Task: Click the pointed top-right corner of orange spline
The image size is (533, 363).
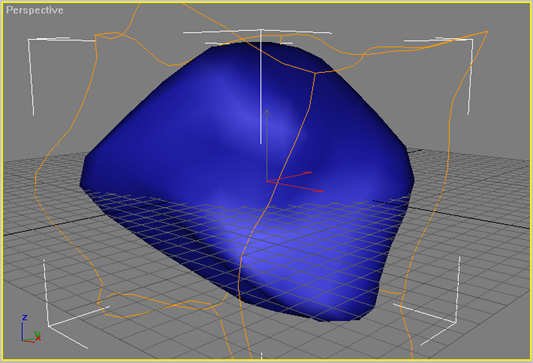Action: point(487,32)
